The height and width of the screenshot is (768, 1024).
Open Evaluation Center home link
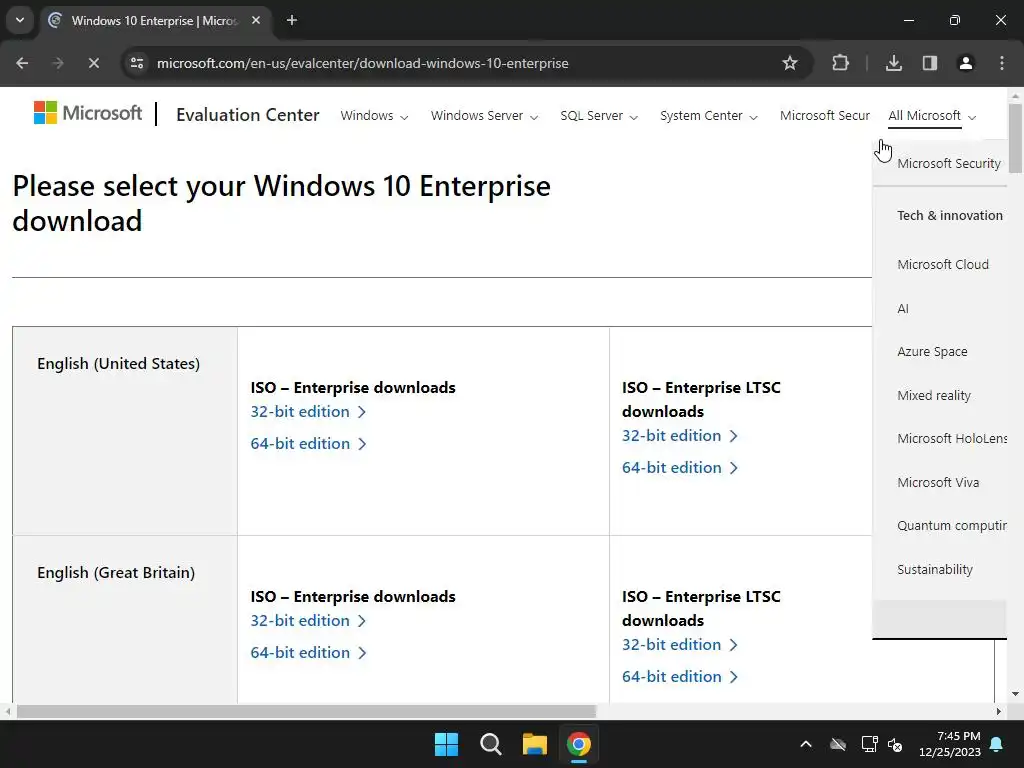(x=248, y=115)
